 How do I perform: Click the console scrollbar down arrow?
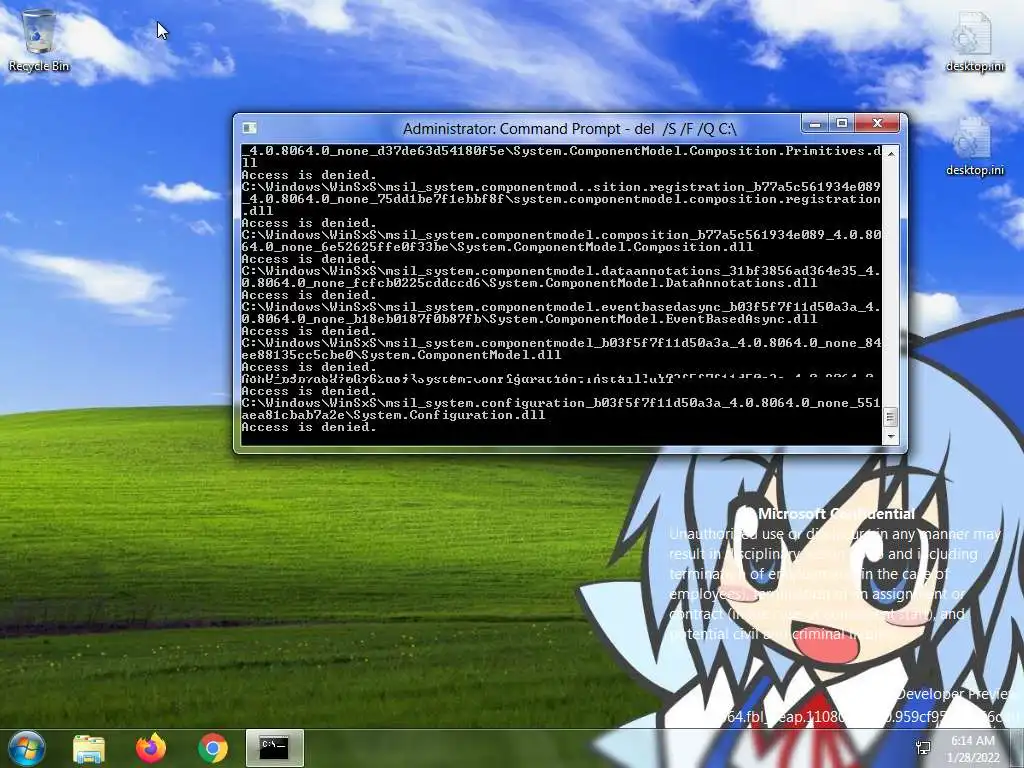tap(890, 436)
